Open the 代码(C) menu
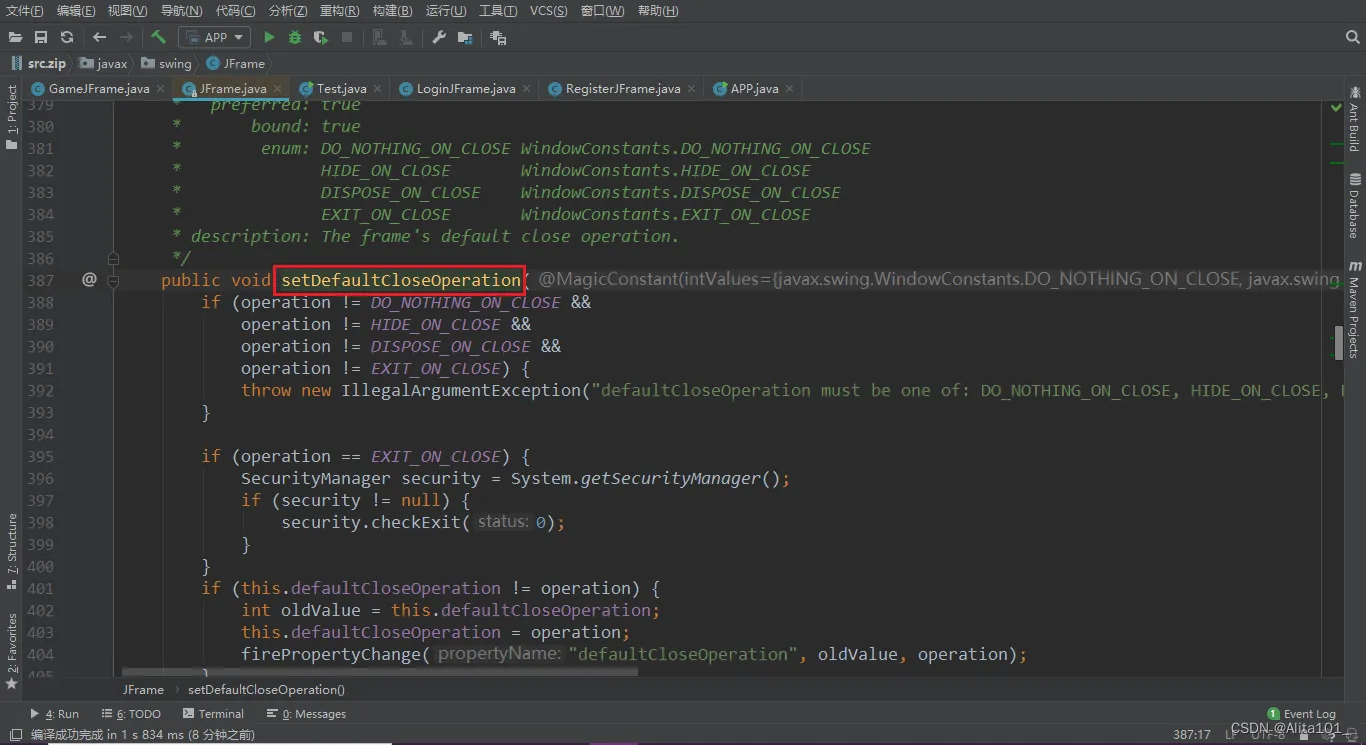 tap(235, 11)
